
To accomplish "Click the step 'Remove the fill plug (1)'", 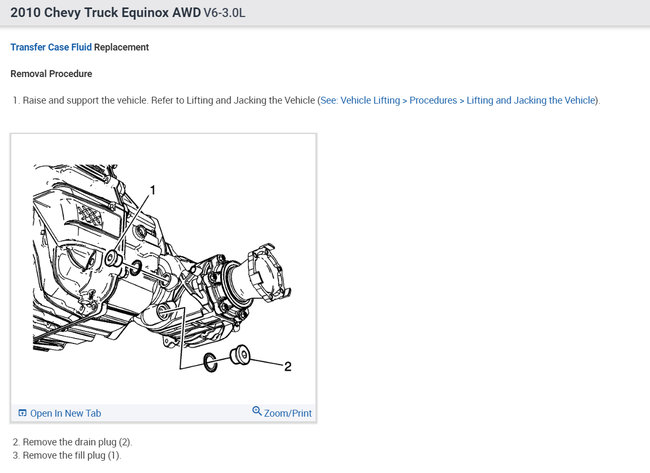I will pos(72,455).
